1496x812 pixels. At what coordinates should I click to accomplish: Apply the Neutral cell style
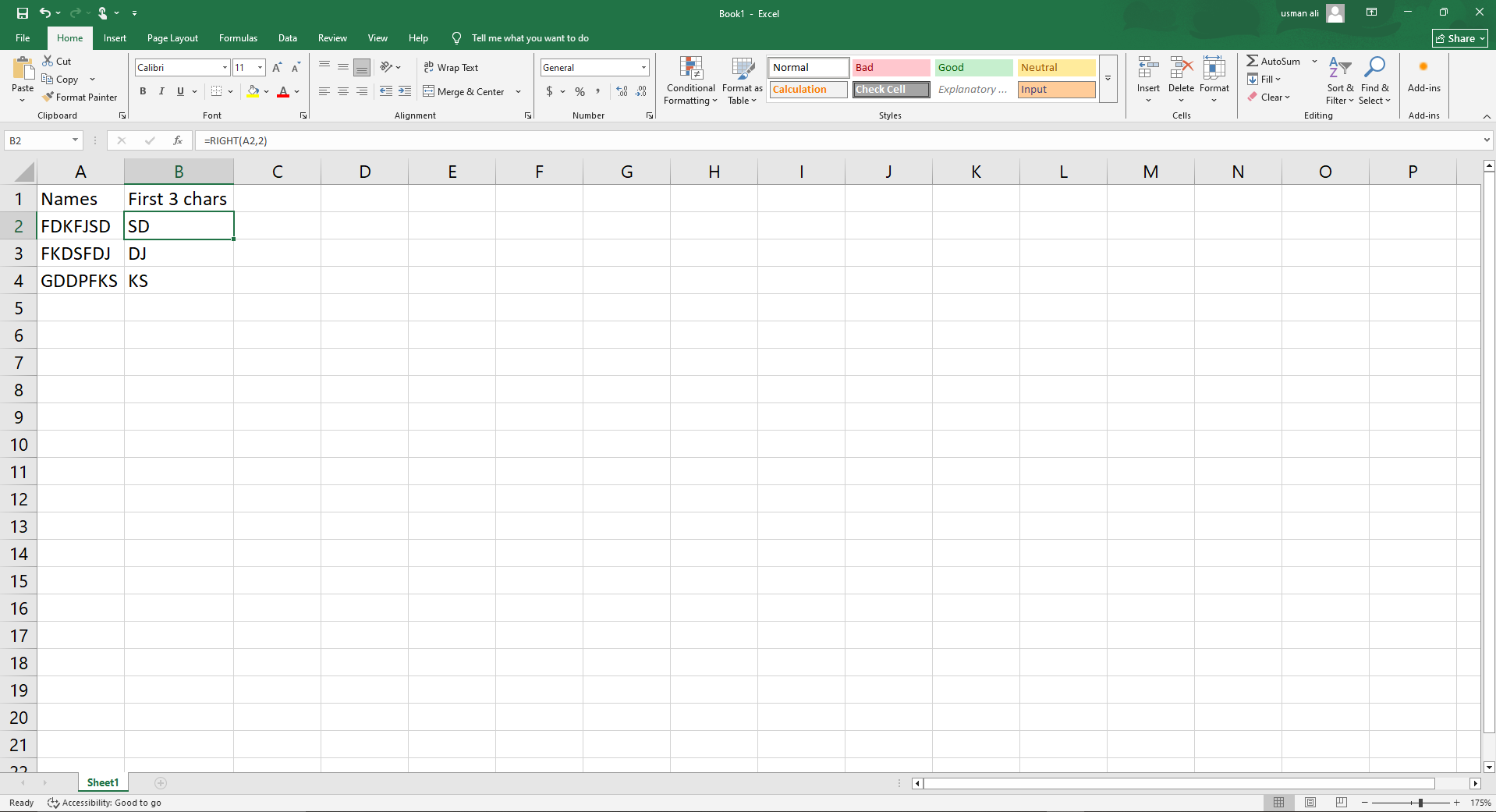click(1057, 68)
